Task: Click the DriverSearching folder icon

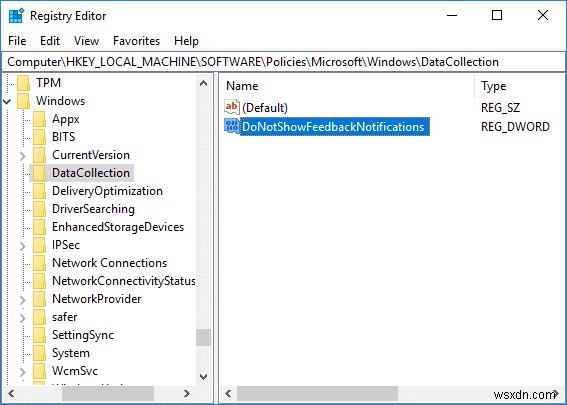Action: coord(39,209)
